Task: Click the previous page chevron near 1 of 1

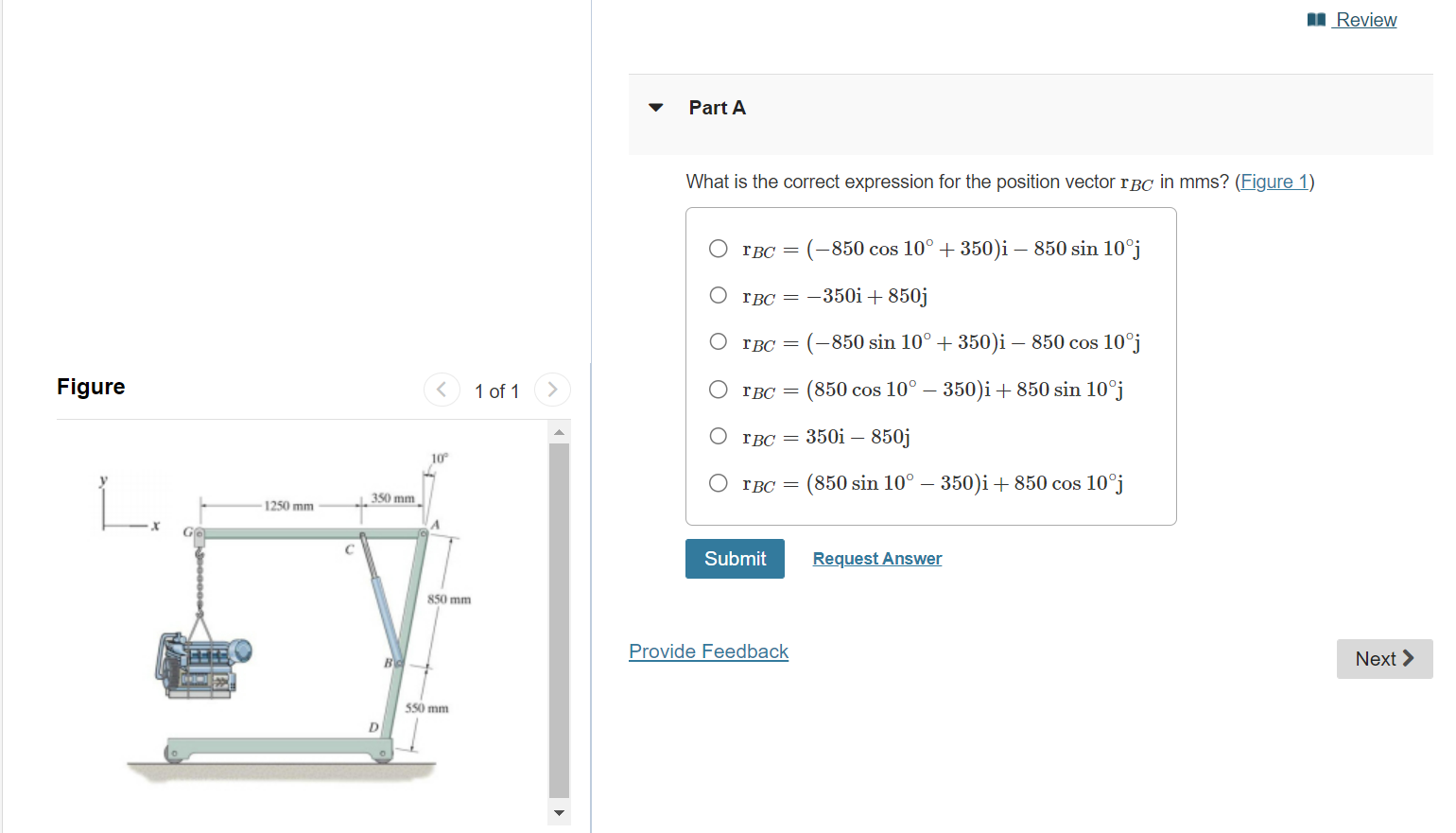Action: tap(442, 390)
